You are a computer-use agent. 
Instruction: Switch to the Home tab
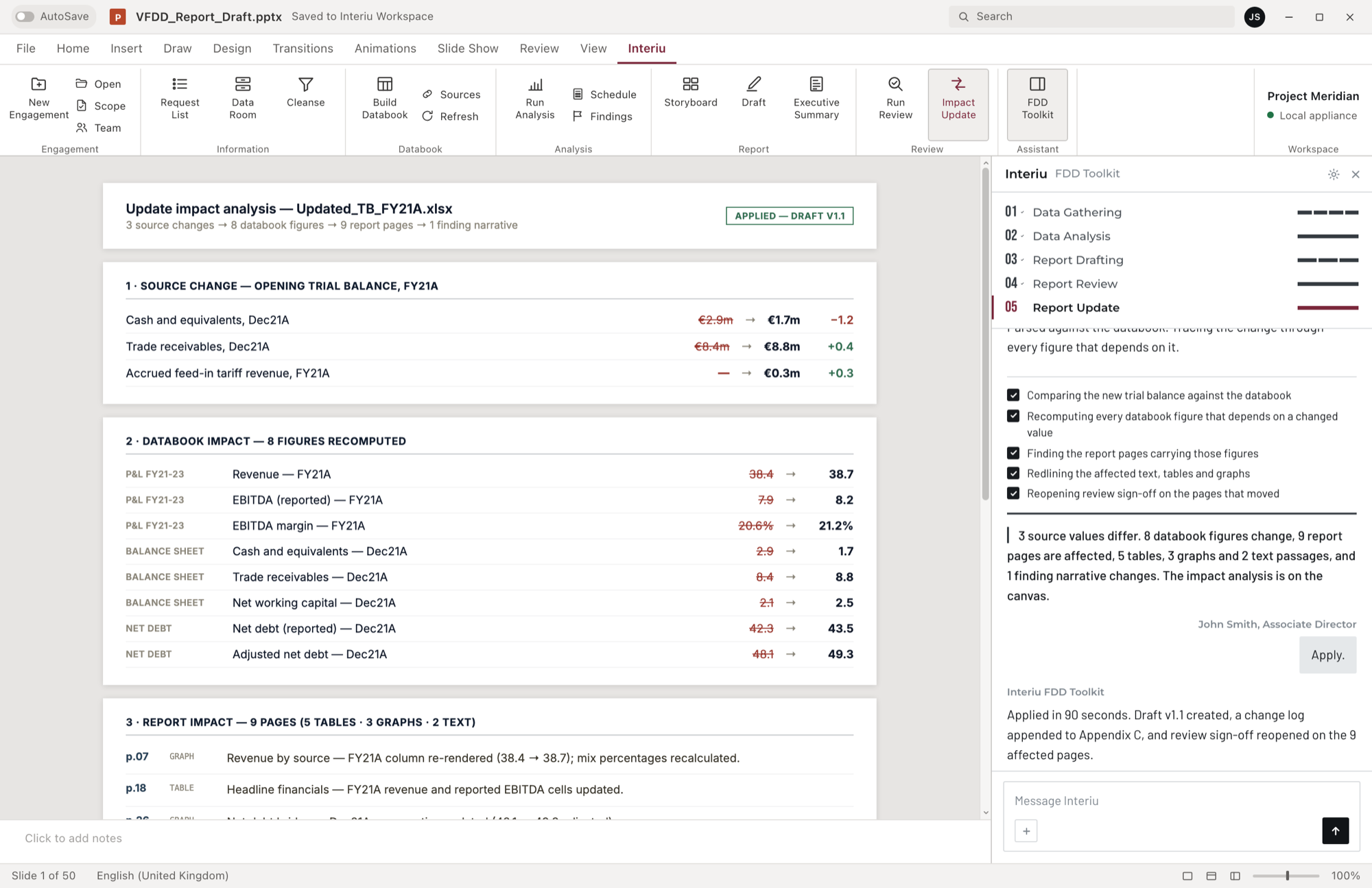click(73, 48)
